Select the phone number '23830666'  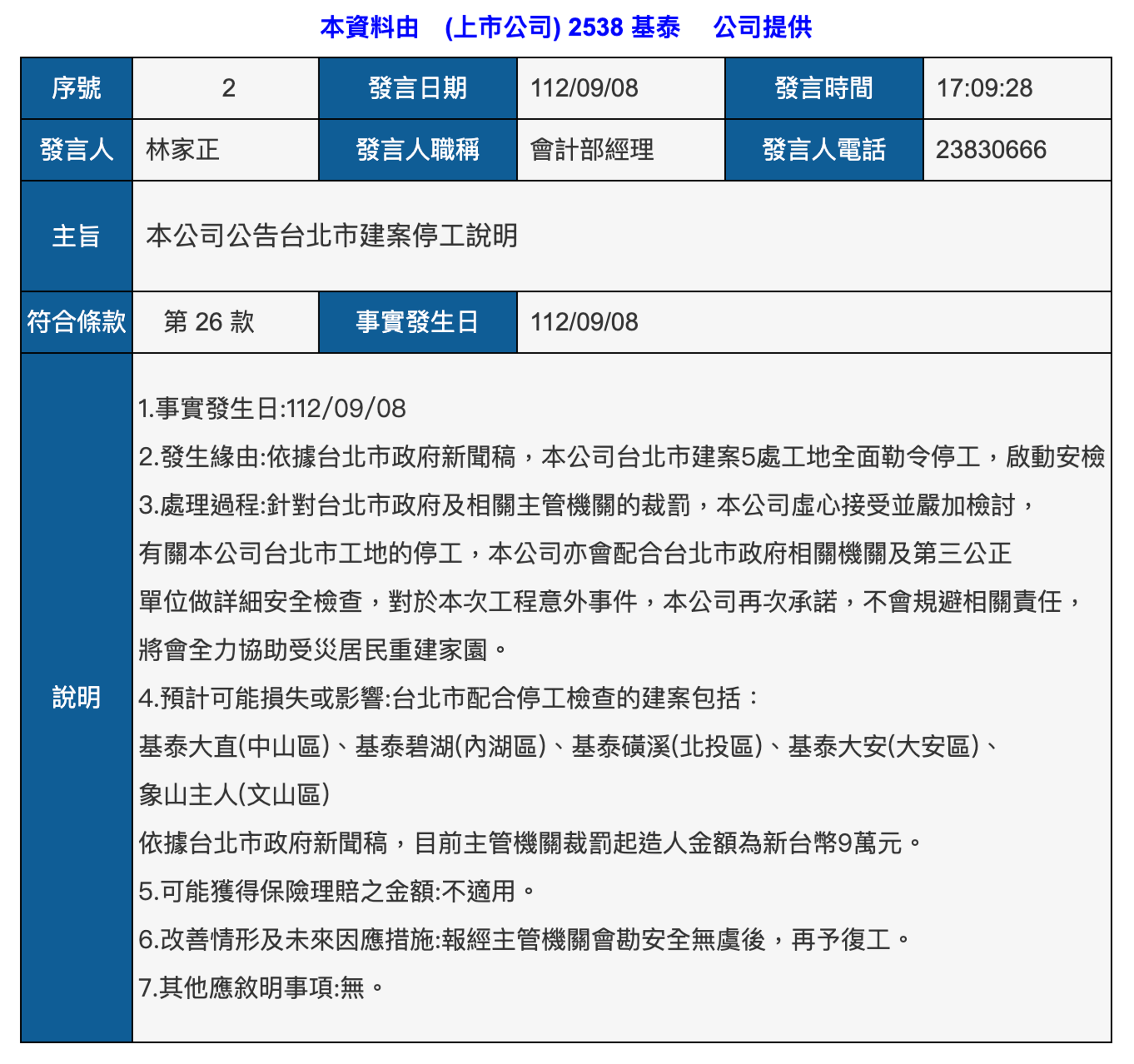[991, 150]
